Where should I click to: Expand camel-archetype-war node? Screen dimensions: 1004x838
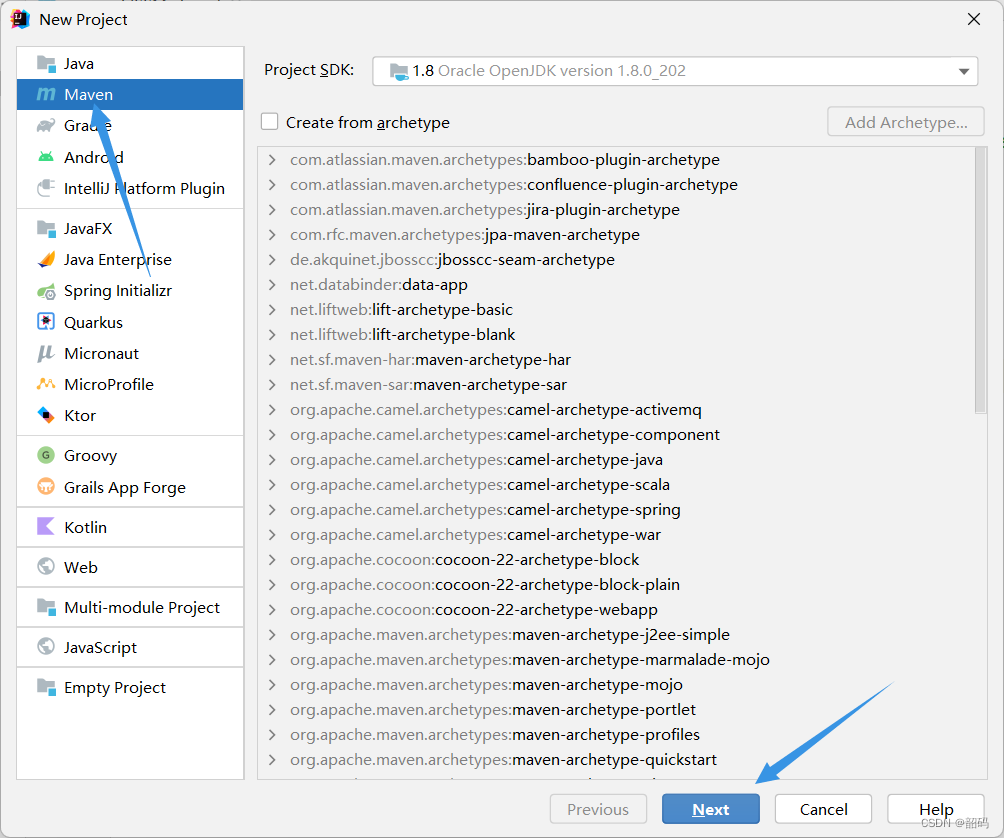click(272, 535)
